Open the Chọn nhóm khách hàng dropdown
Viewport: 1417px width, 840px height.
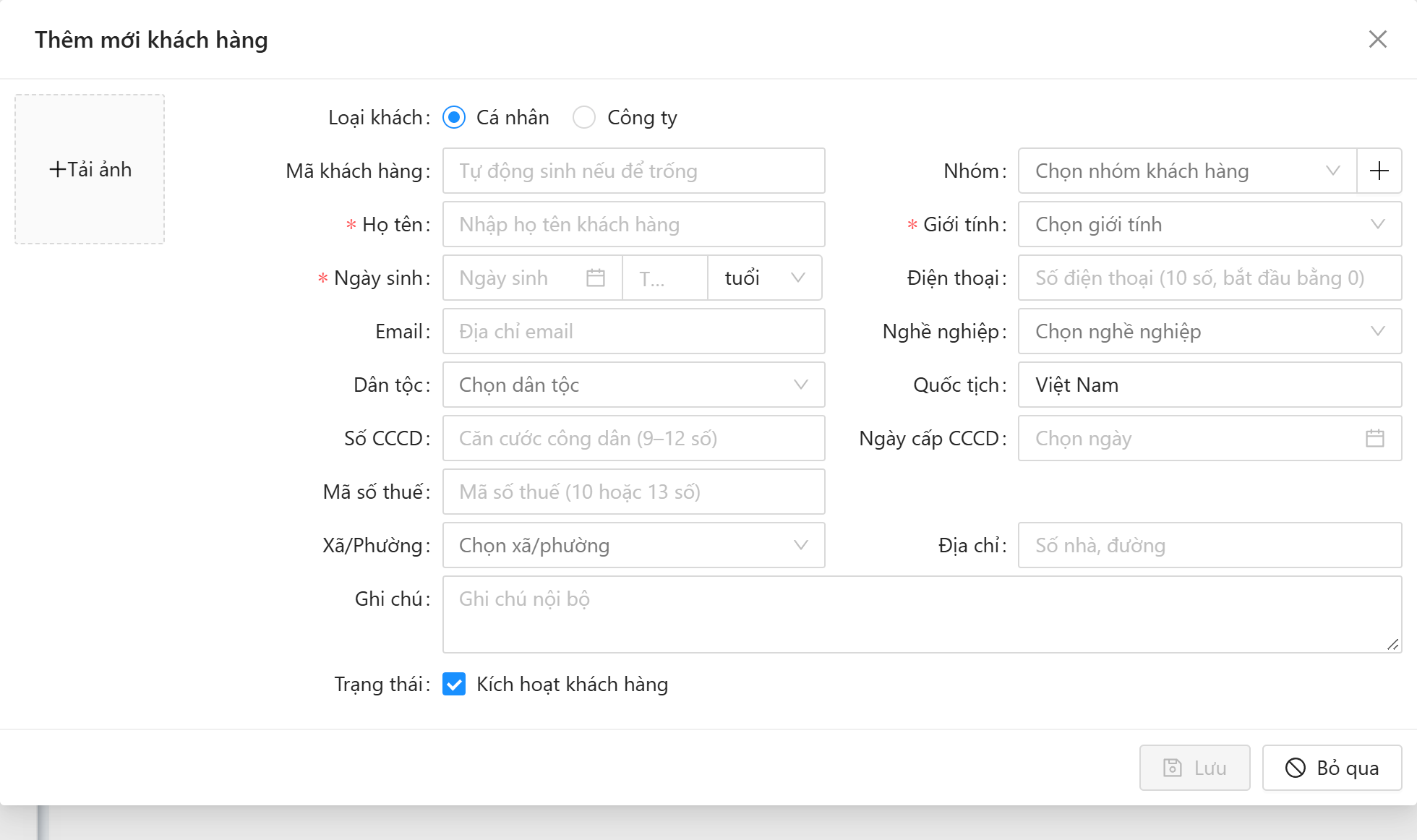click(1188, 171)
